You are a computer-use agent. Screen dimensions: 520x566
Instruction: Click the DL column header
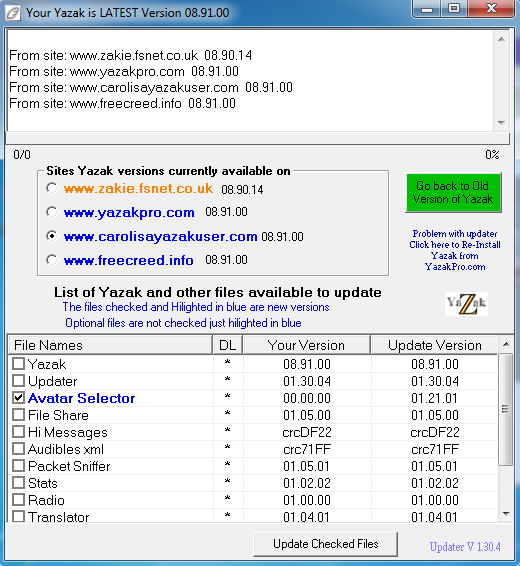(227, 345)
